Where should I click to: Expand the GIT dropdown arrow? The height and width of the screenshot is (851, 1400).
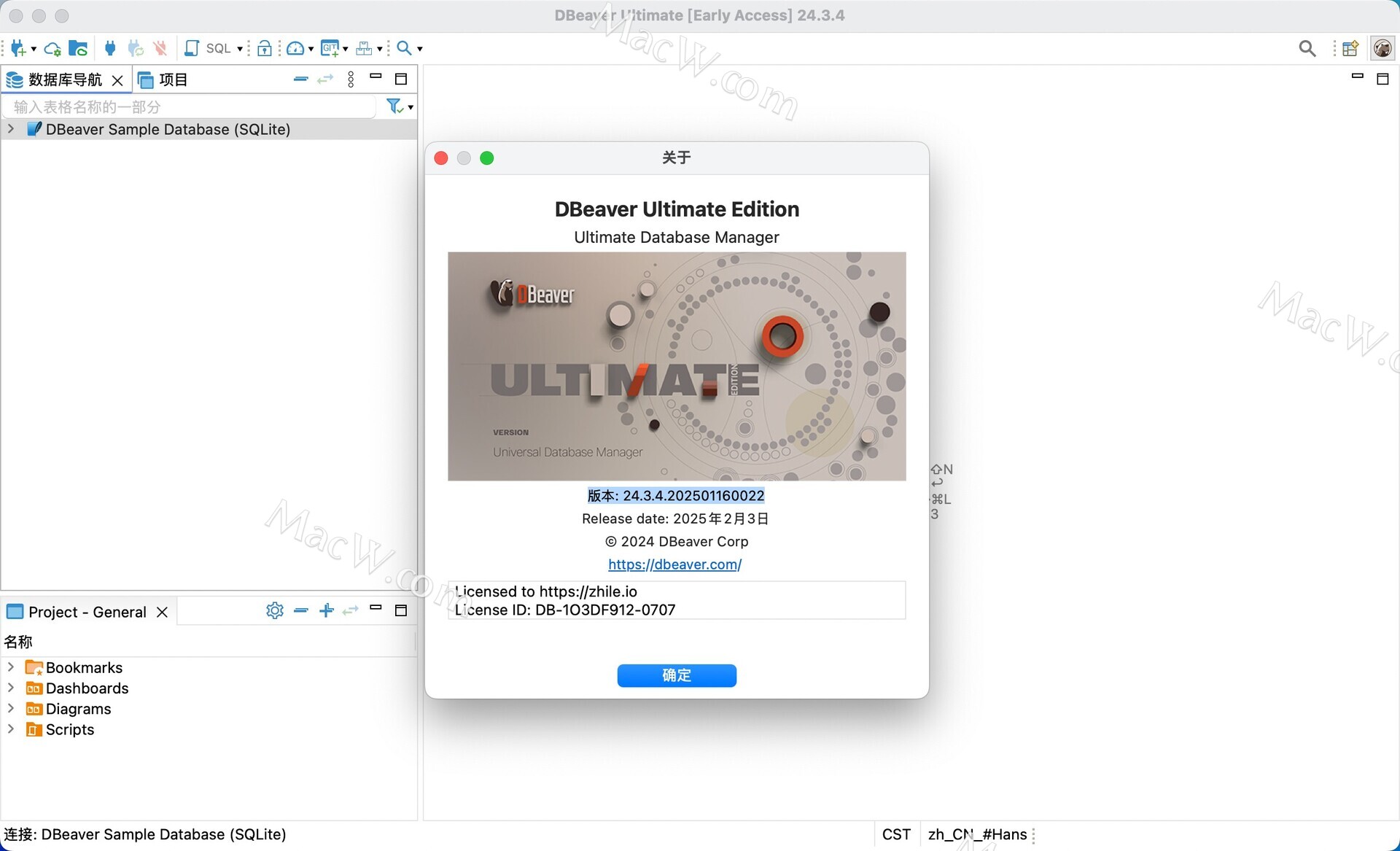[x=345, y=49]
